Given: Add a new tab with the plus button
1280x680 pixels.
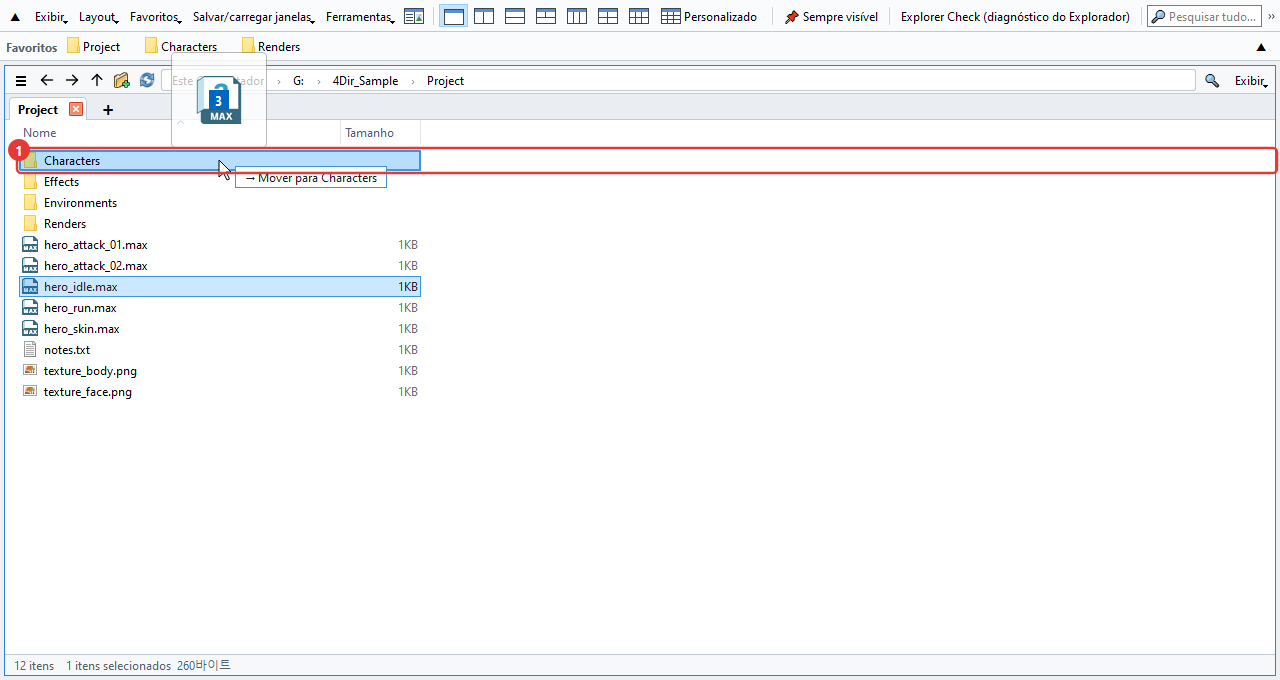Looking at the screenshot, I should (108, 110).
